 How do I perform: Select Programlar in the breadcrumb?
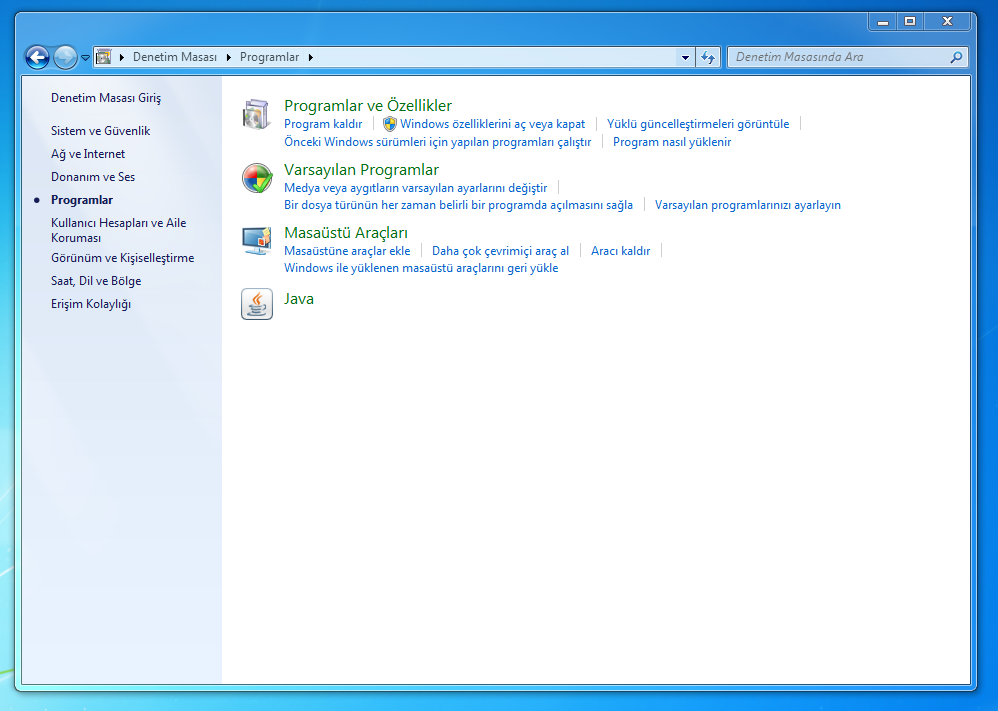coord(269,57)
